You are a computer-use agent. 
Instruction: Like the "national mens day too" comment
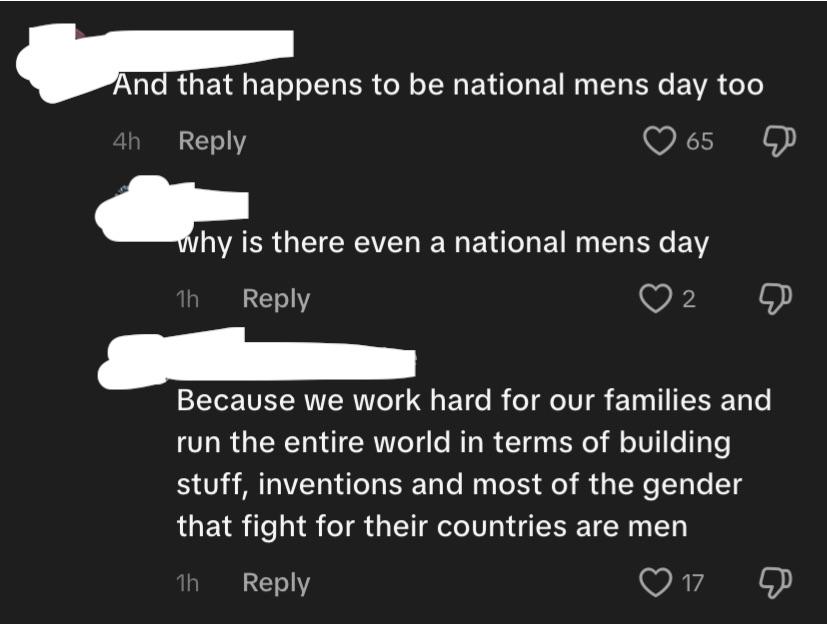coord(659,141)
